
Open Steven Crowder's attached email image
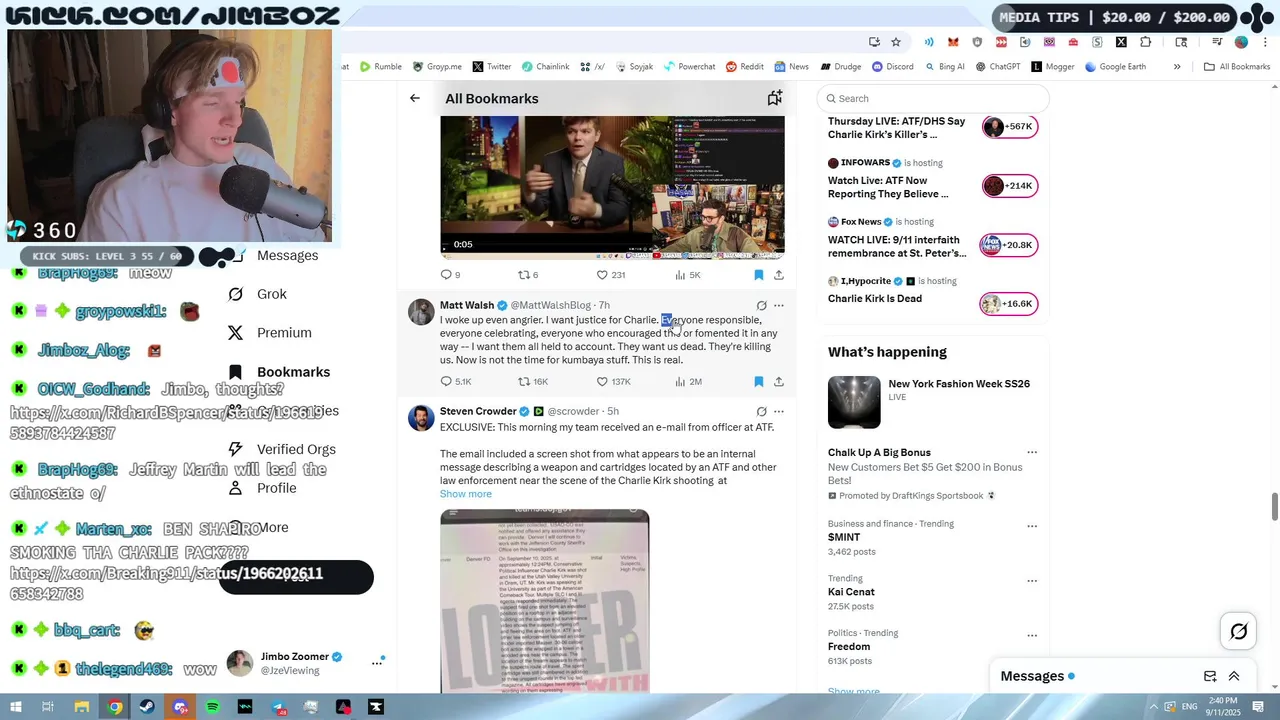545,601
